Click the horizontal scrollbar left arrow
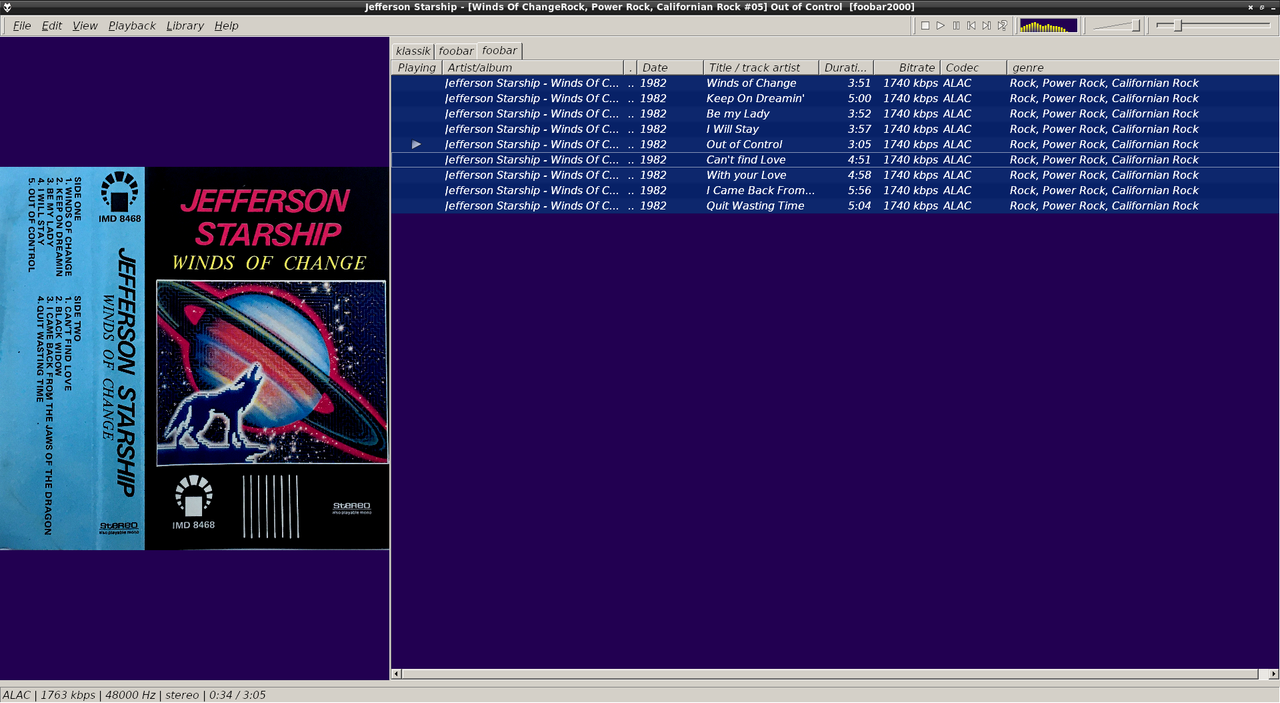Viewport: 1280px width, 703px height. 396,674
